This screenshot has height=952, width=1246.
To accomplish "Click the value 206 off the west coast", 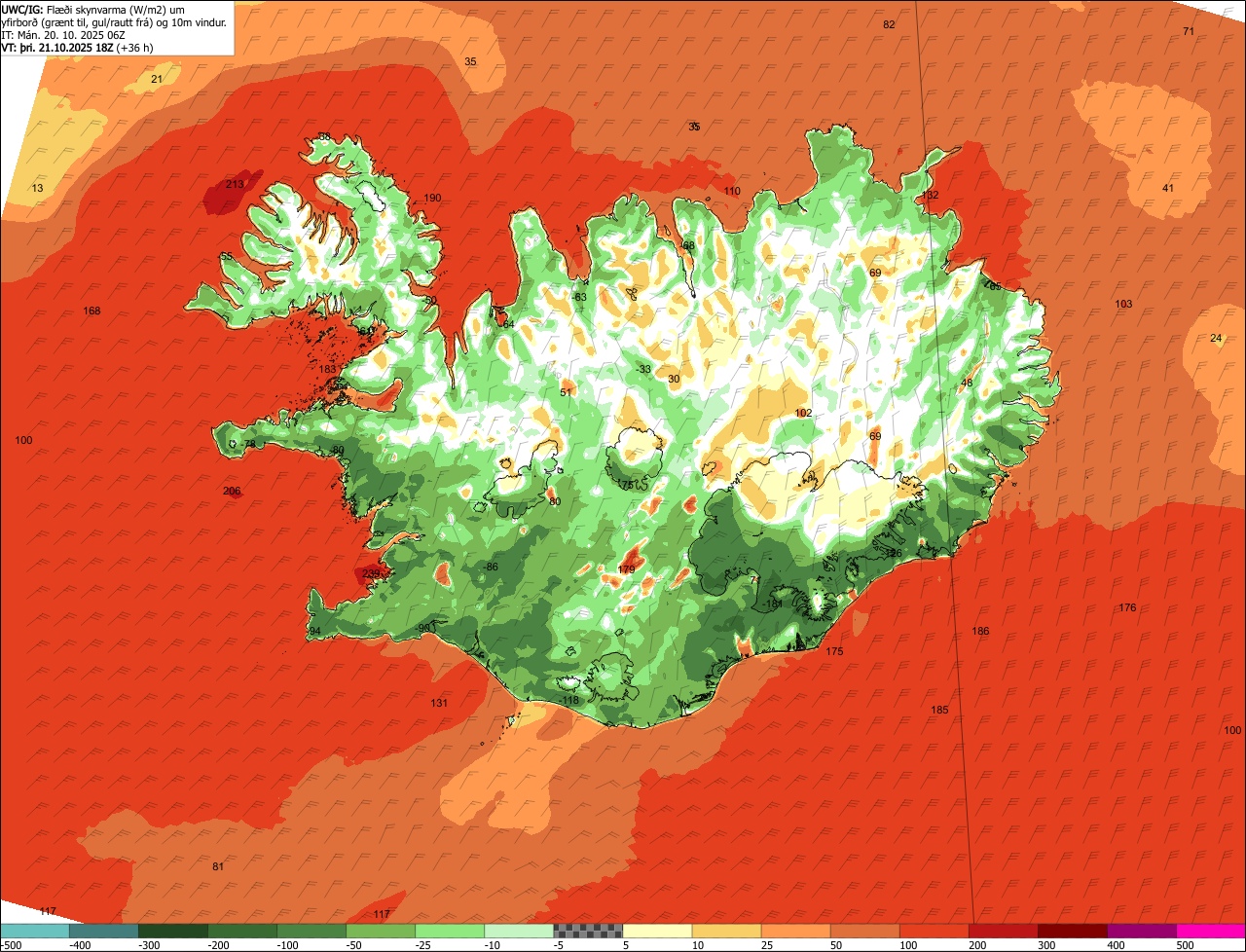I will (x=232, y=491).
